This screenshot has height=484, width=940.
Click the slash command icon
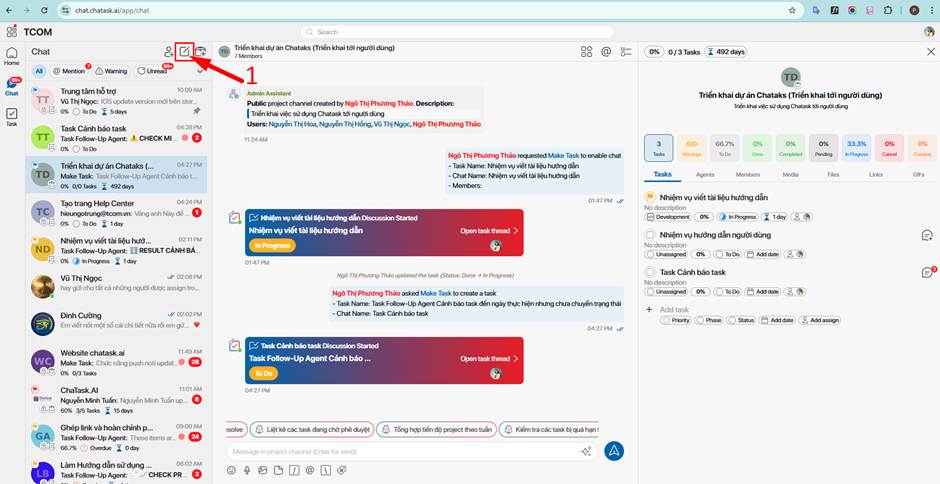pos(294,470)
